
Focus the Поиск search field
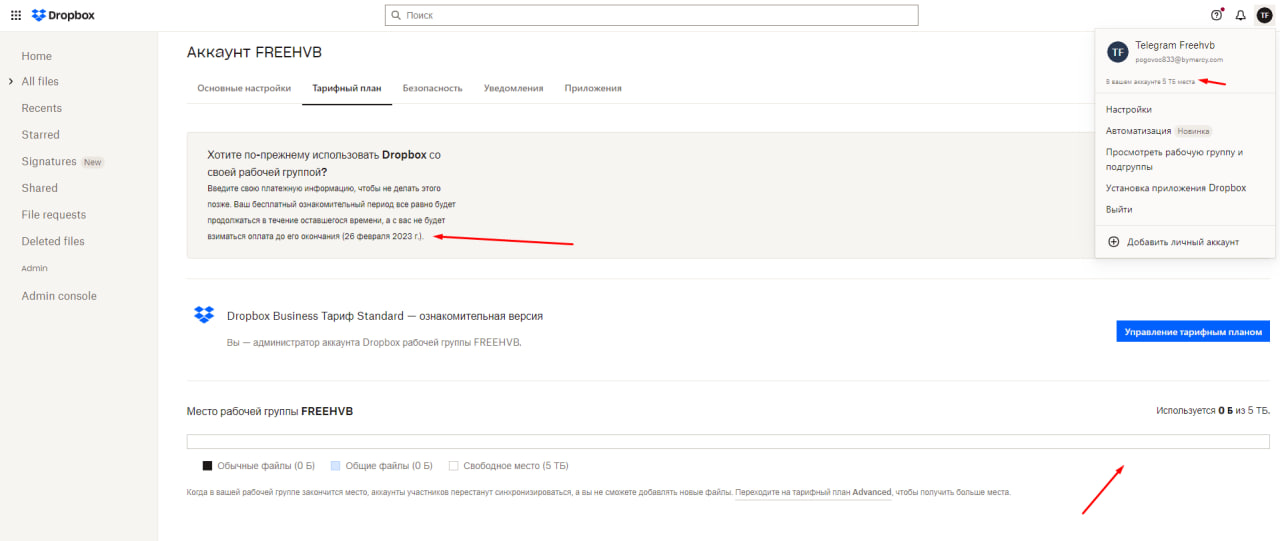pos(651,15)
